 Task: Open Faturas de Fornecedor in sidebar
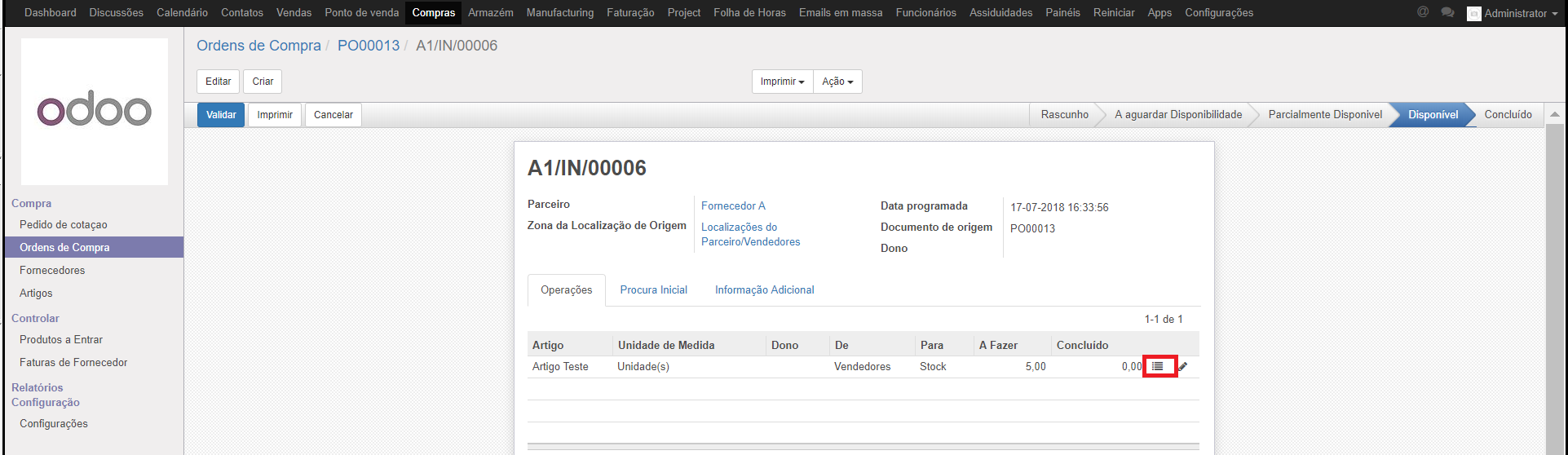coord(73,362)
